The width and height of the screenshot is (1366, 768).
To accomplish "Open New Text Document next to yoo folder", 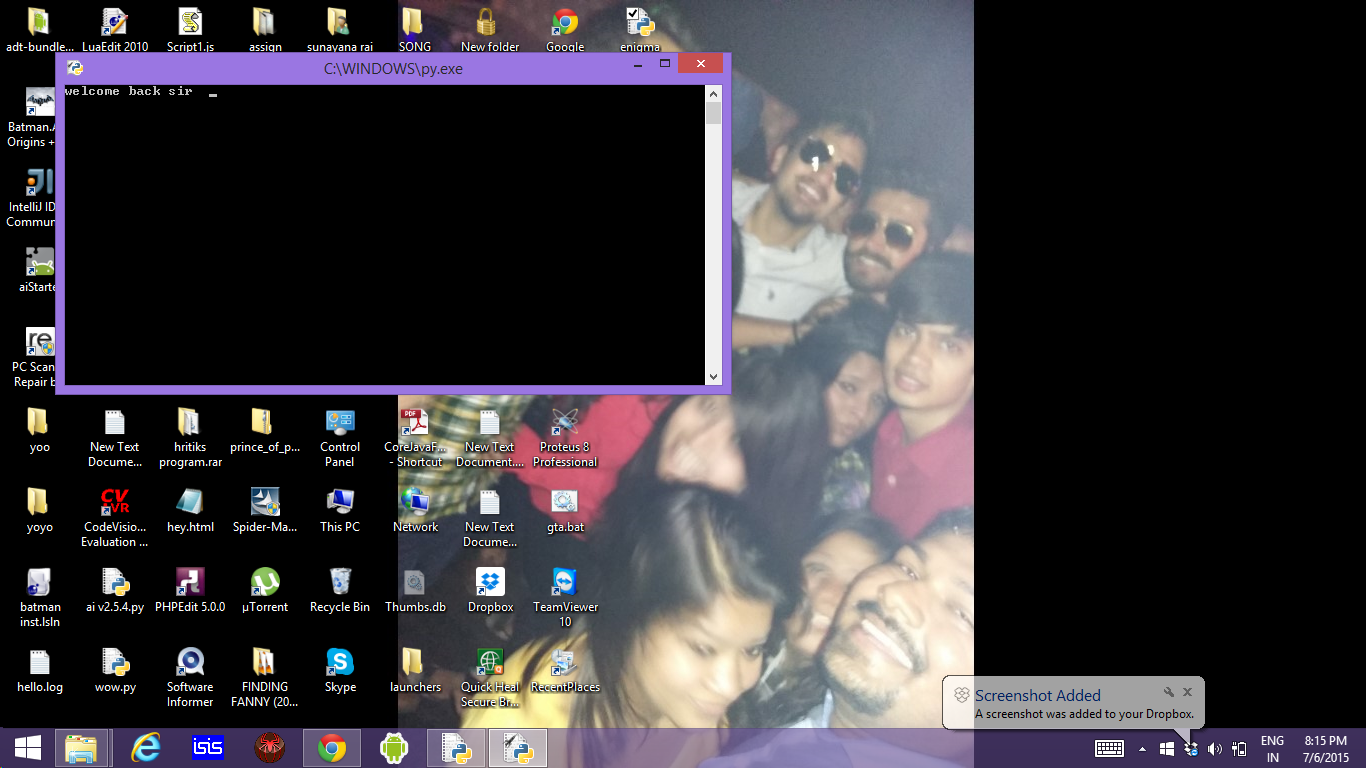I will 115,437.
